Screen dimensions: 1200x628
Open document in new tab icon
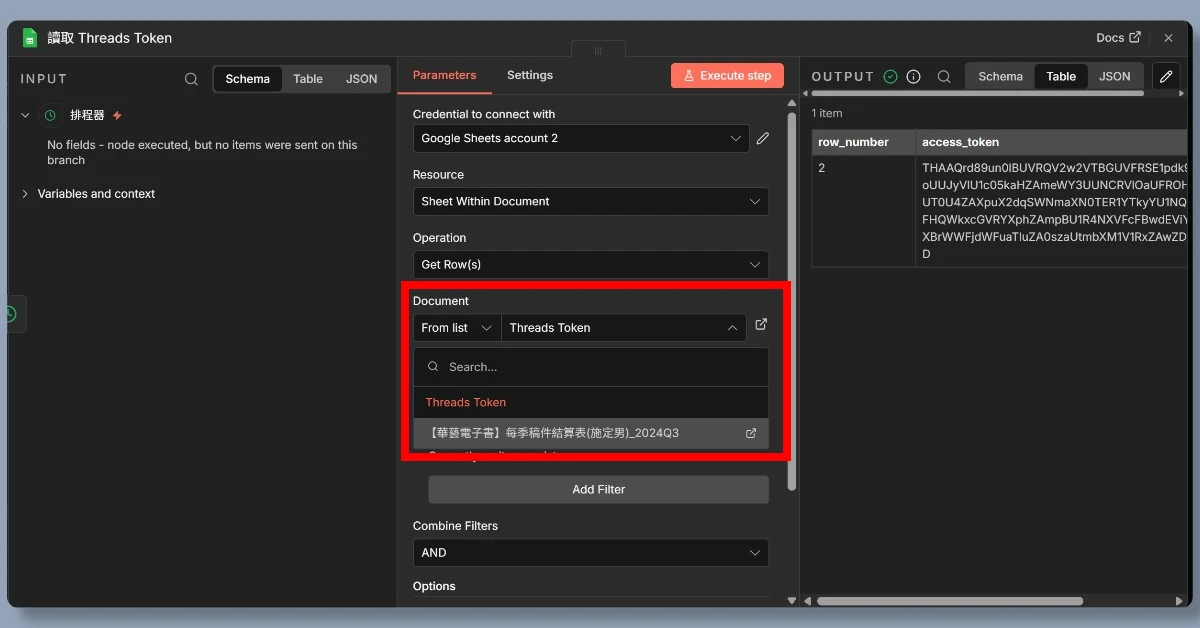click(x=761, y=325)
